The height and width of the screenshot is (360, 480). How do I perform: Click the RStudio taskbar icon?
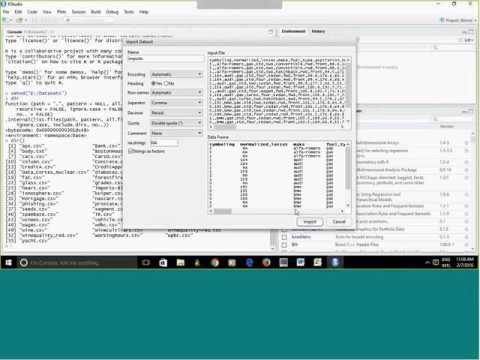335,263
